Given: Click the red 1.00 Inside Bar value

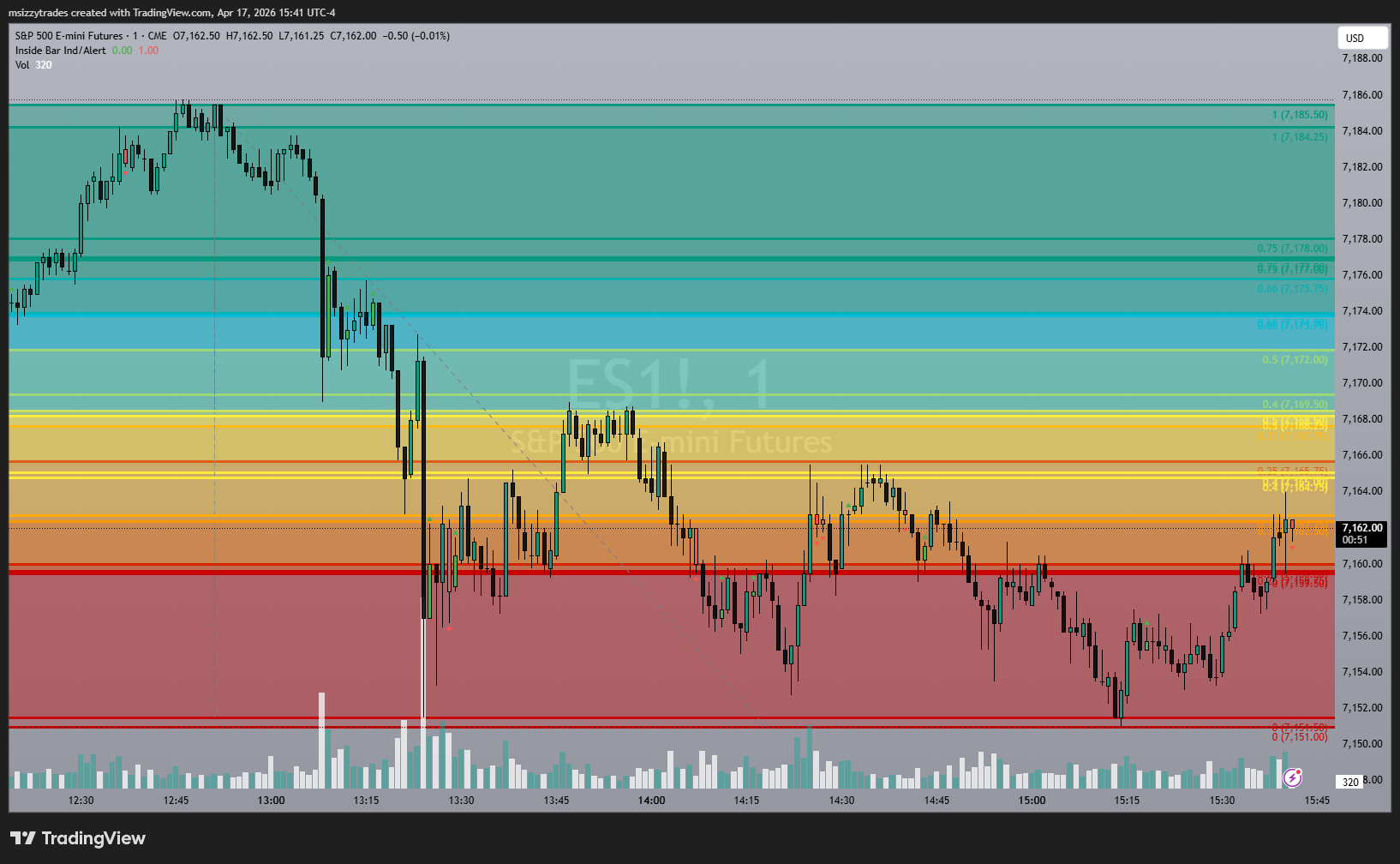Looking at the screenshot, I should [148, 51].
